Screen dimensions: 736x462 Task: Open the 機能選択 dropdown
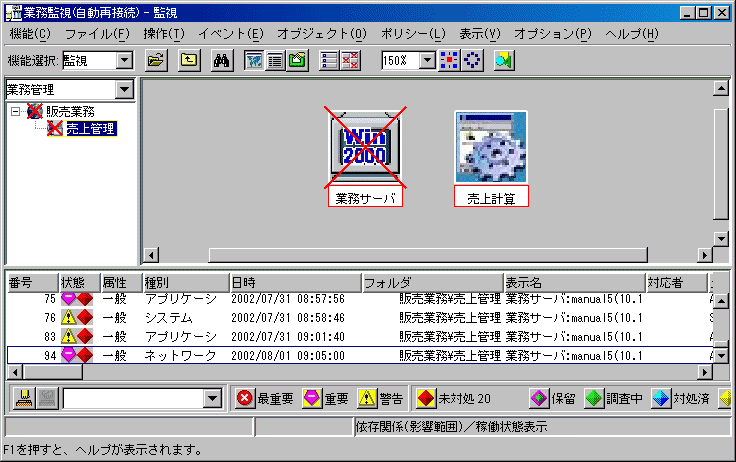(124, 61)
